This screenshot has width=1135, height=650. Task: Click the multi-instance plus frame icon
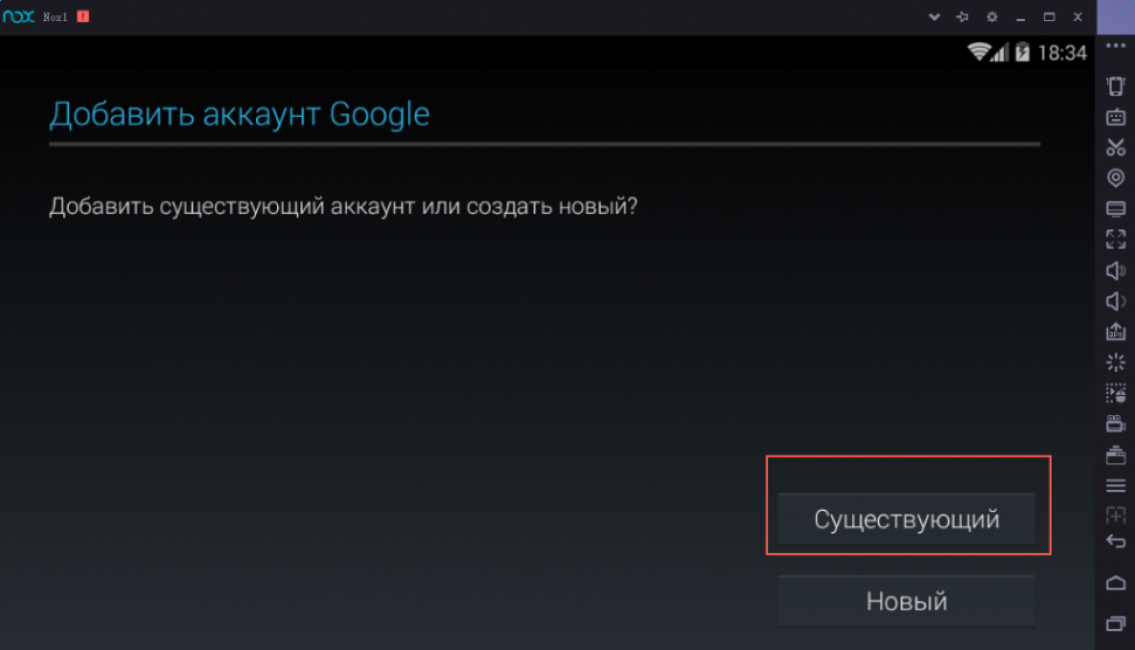pos(1115,515)
